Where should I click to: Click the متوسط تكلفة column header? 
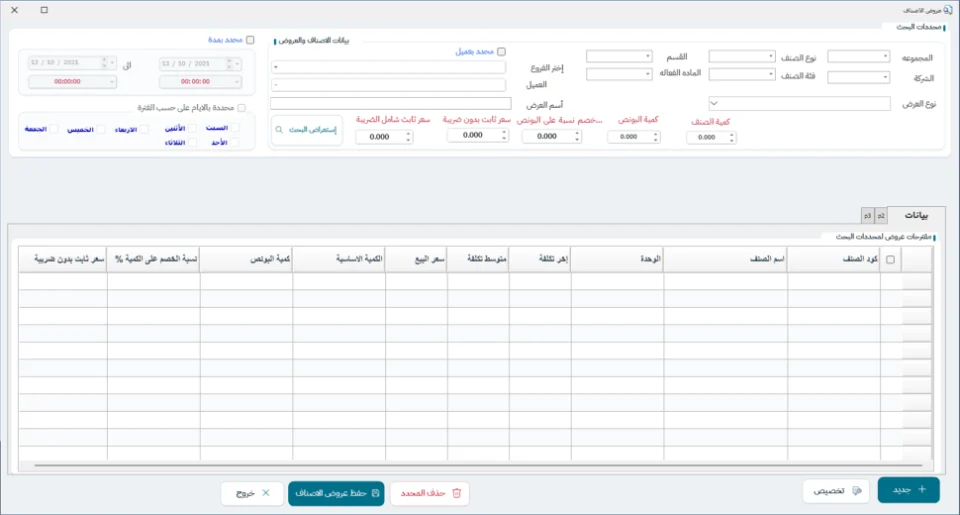[478, 259]
